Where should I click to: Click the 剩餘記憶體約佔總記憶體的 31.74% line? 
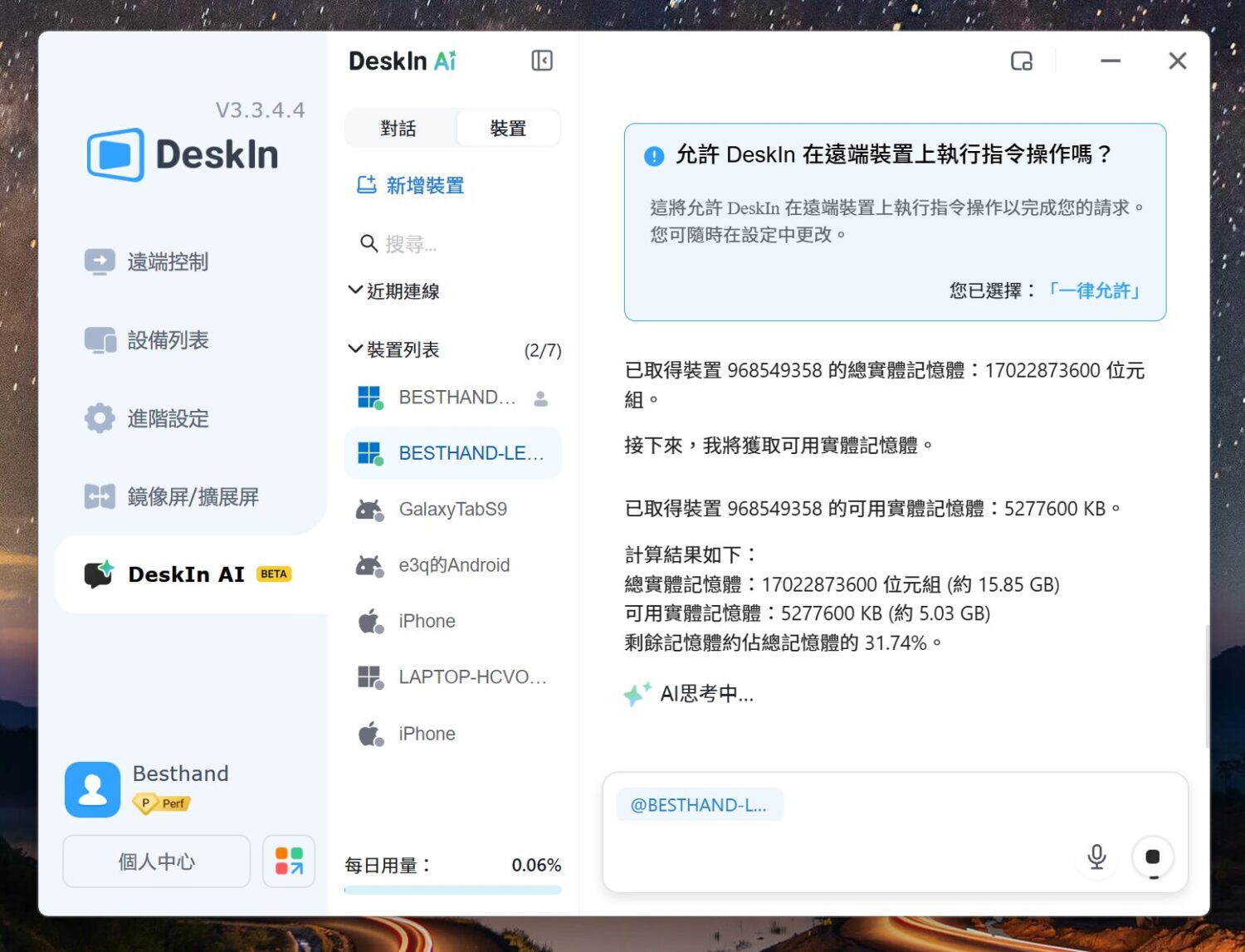coord(784,642)
